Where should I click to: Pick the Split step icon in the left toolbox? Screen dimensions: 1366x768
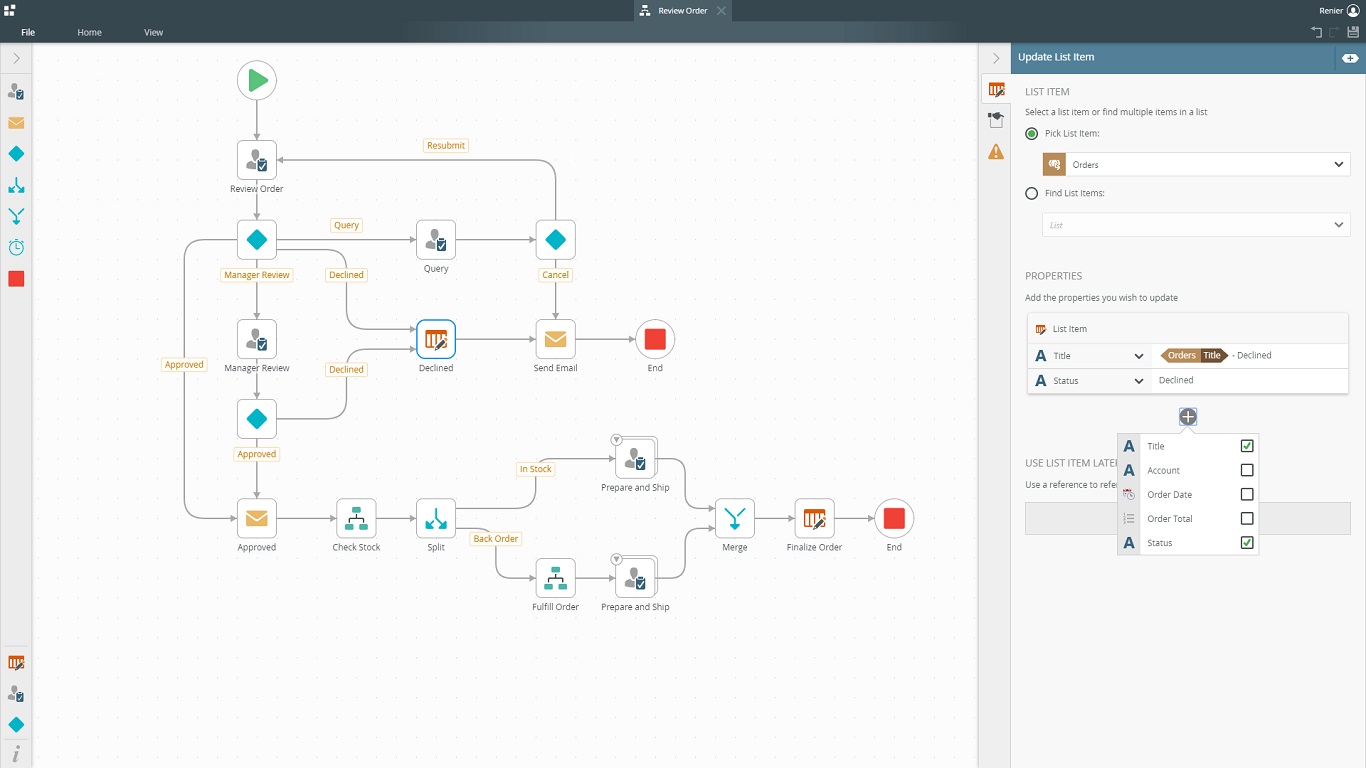[x=16, y=185]
